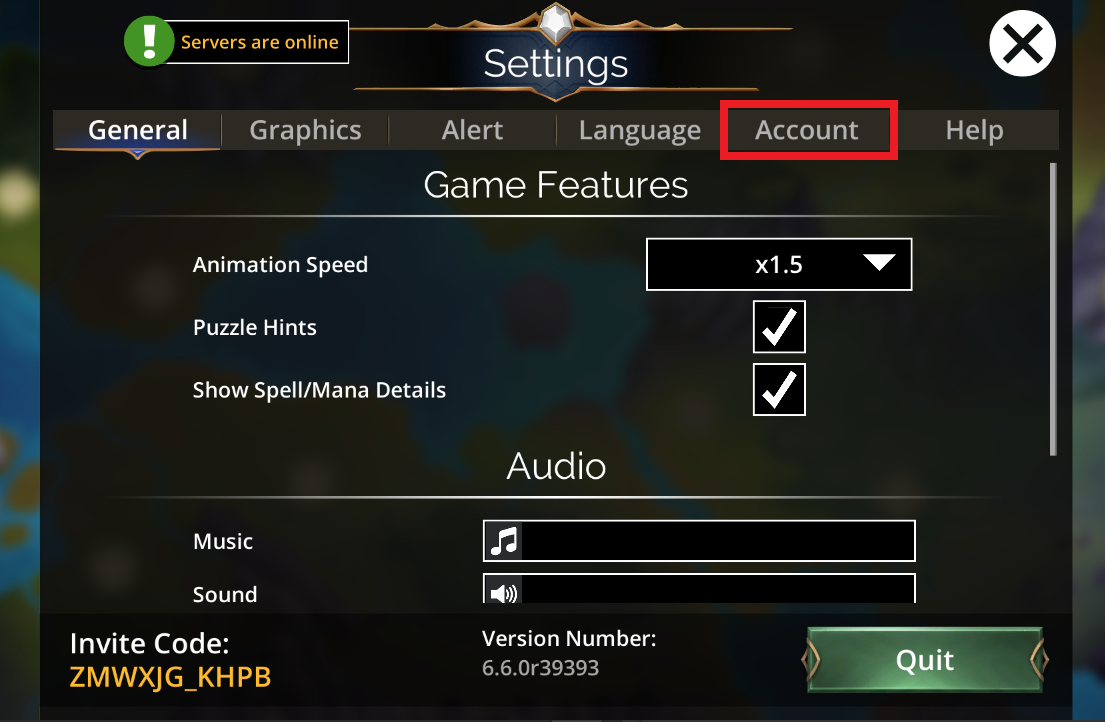
Task: Close settings with the X button
Action: tap(1022, 44)
